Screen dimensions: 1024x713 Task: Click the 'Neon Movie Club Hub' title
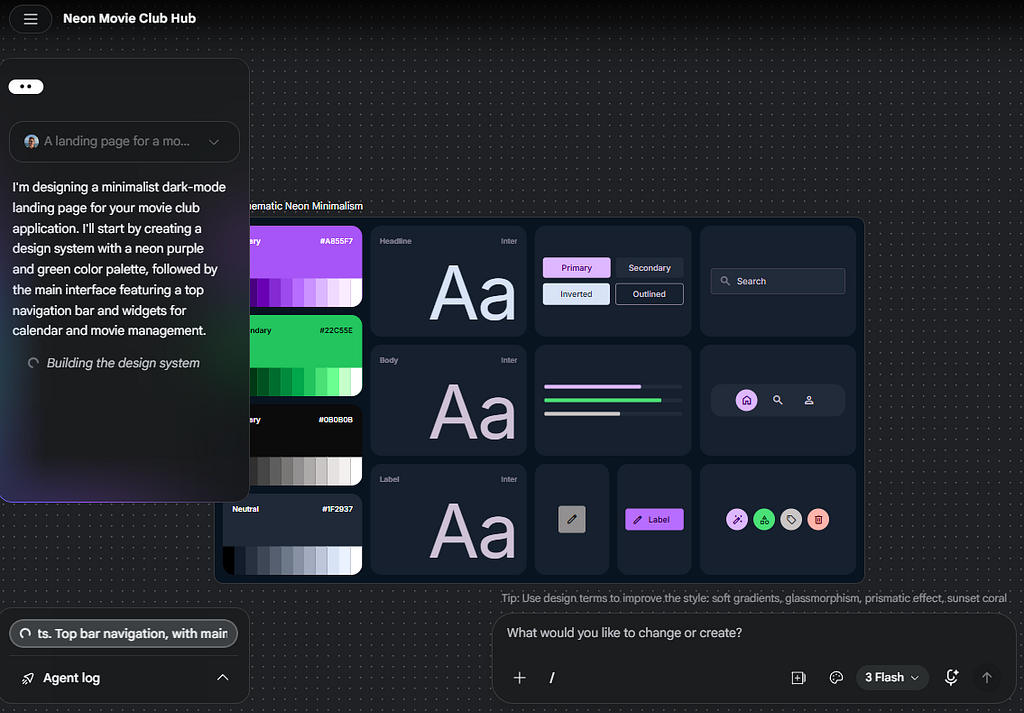coord(129,18)
